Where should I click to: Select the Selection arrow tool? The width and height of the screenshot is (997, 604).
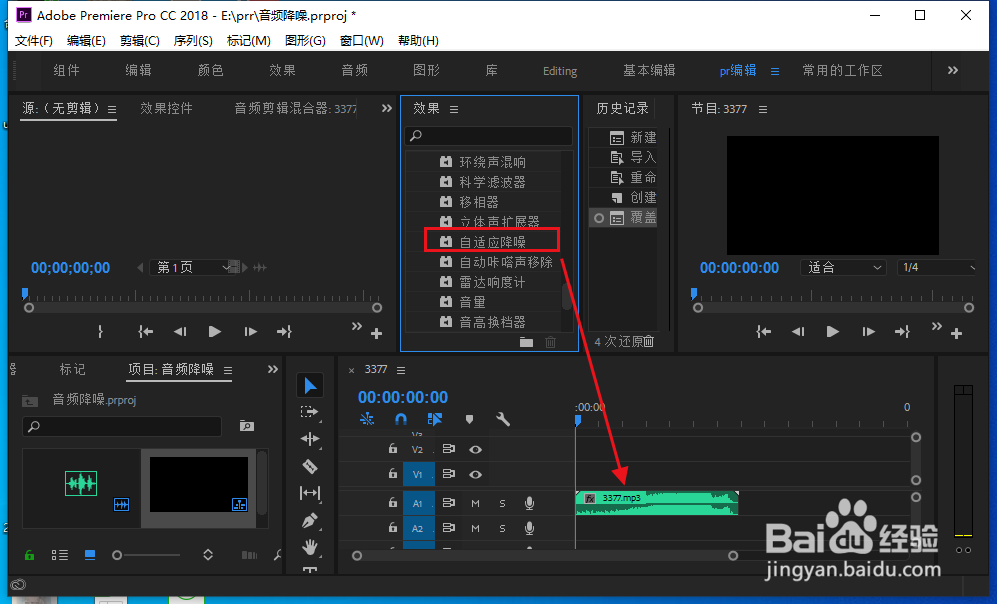(x=310, y=385)
